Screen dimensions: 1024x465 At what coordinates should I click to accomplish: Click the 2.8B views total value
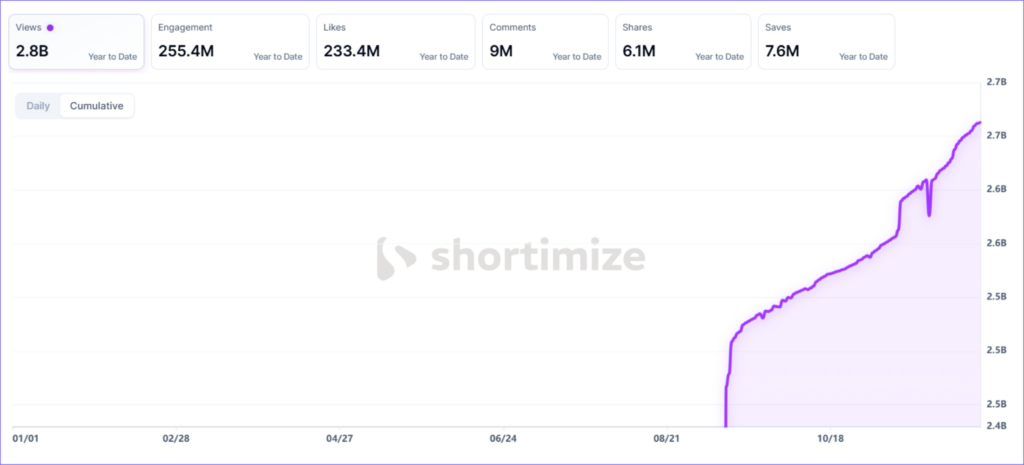tap(32, 50)
